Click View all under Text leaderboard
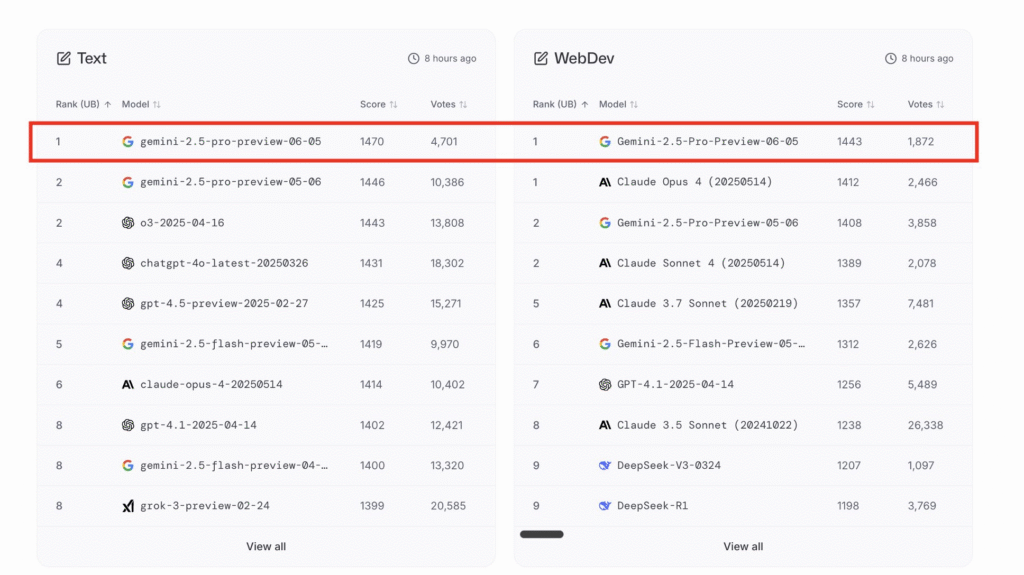Screen dimensions: 1024x575 (266, 546)
